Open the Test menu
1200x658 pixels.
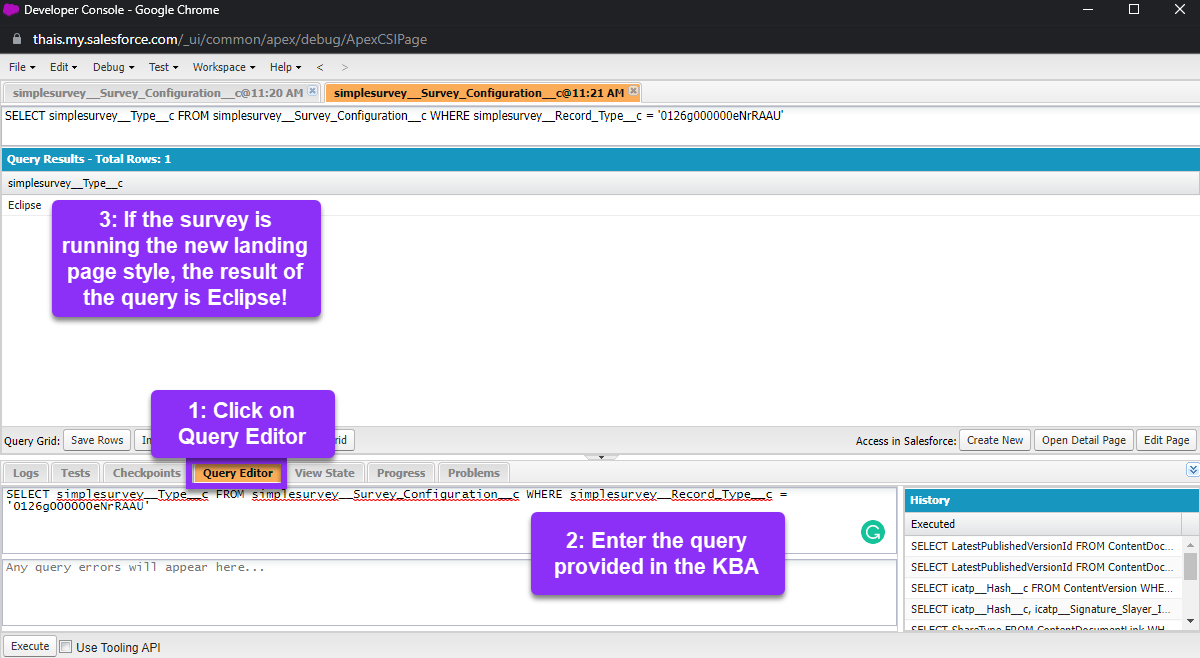coord(163,67)
